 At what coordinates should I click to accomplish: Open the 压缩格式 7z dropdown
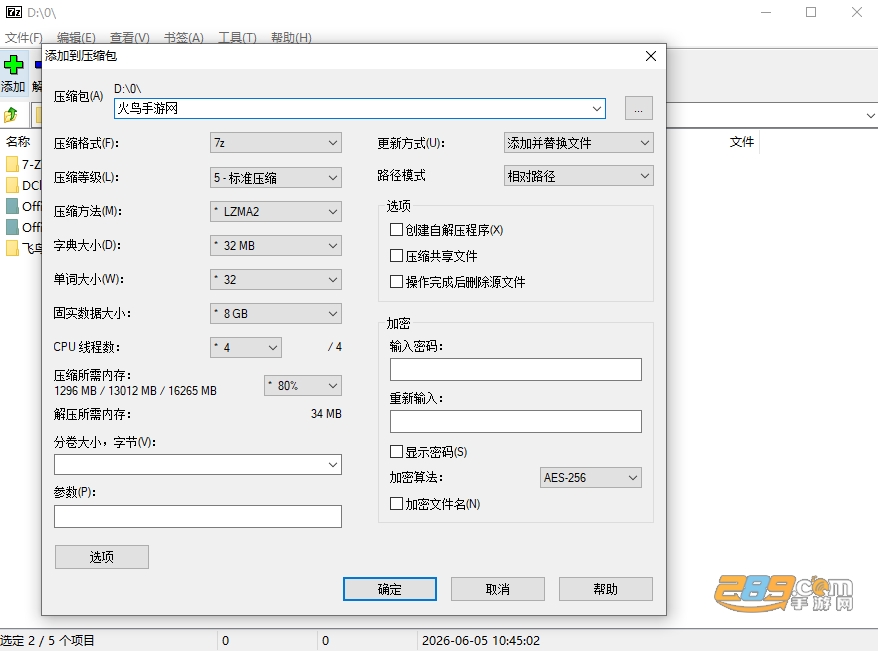point(275,143)
